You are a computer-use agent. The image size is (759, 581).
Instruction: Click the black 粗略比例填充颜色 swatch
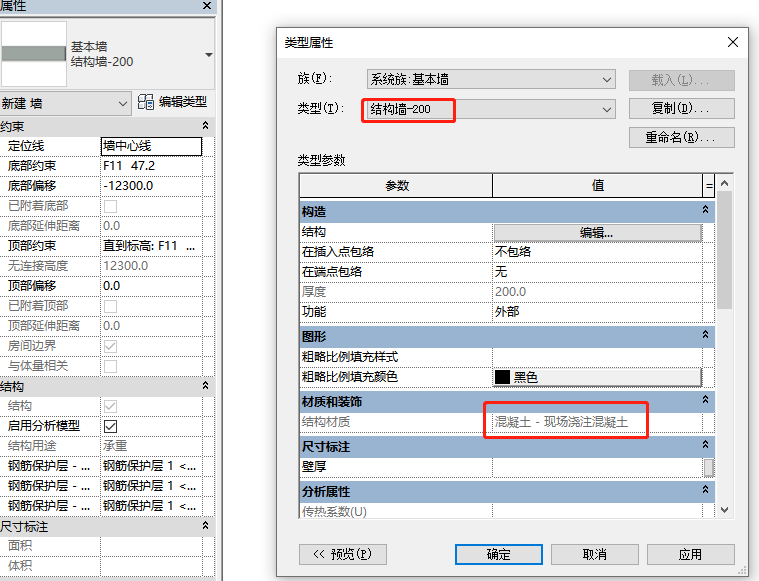(502, 377)
